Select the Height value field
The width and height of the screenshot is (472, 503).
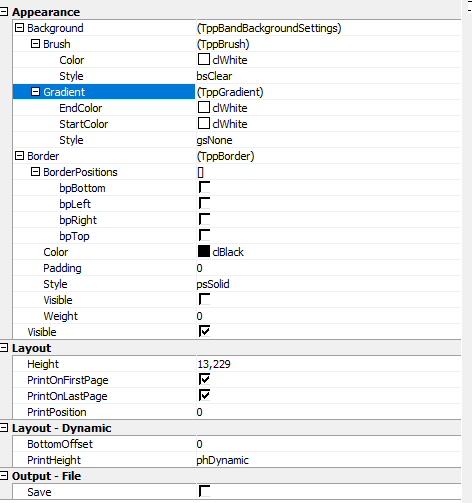(328, 364)
